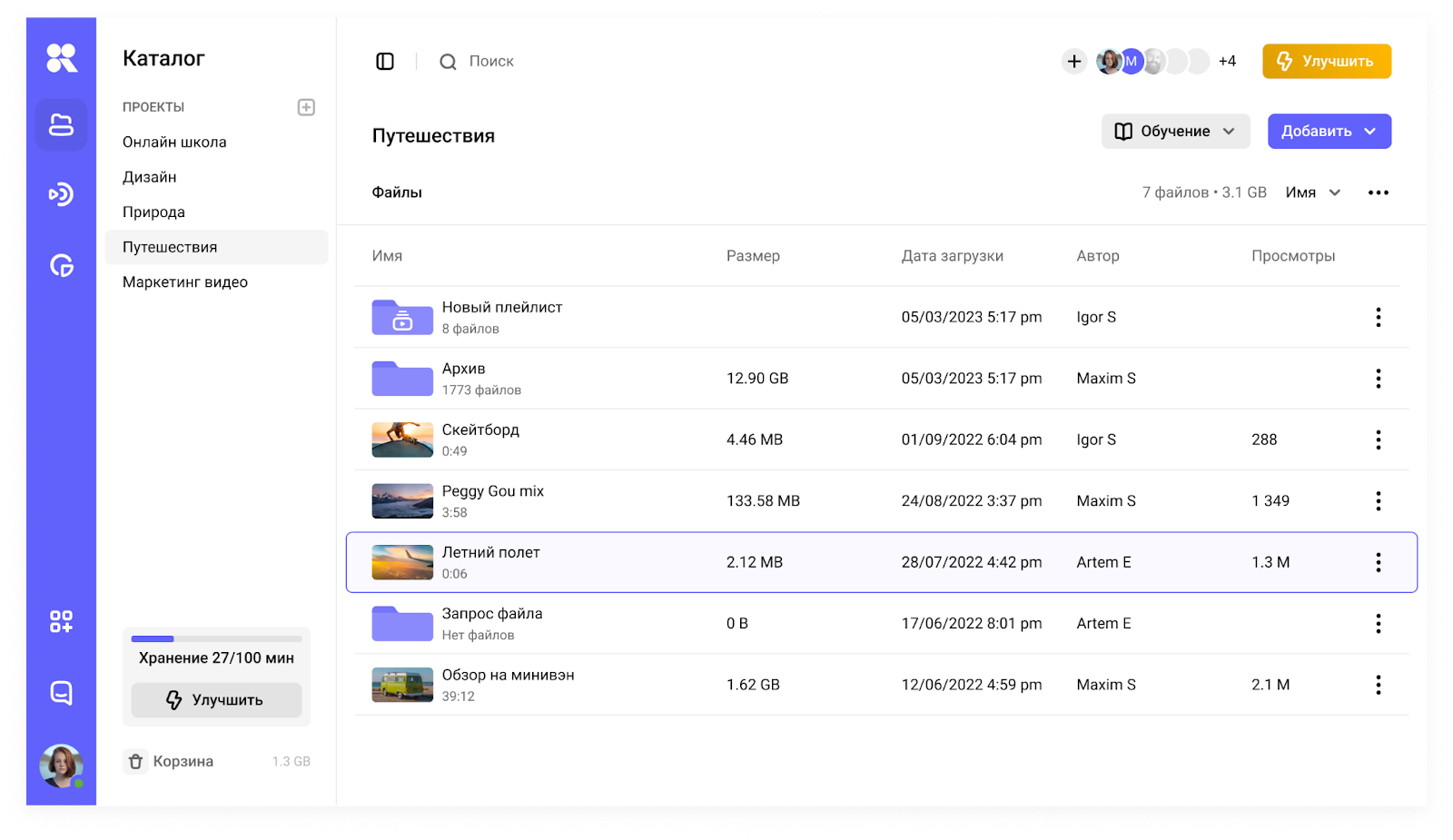Open the broadcast icon in sidebar
The width and height of the screenshot is (1453, 840).
pyautogui.click(x=61, y=194)
